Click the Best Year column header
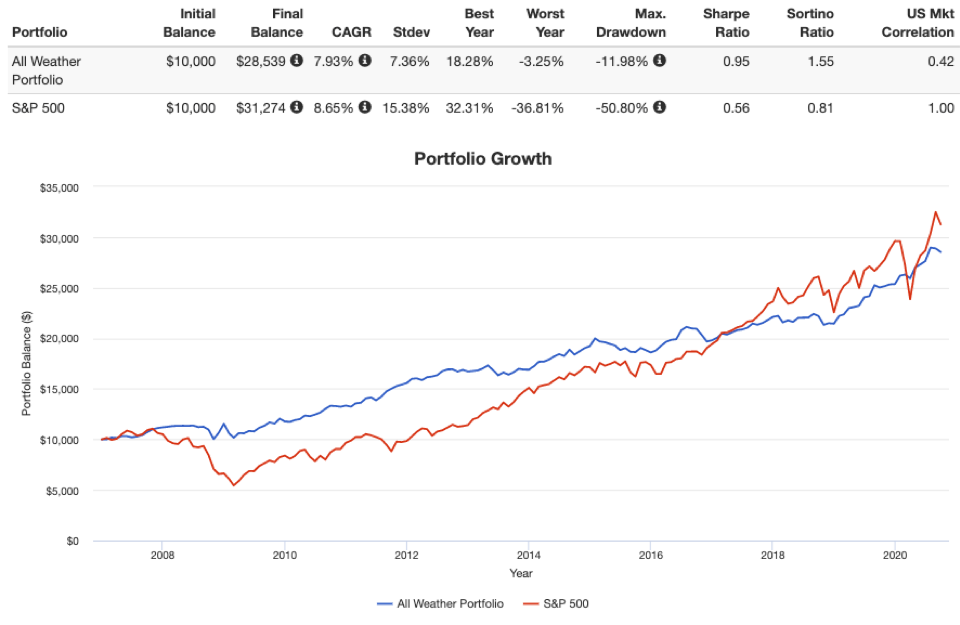 pyautogui.click(x=479, y=23)
